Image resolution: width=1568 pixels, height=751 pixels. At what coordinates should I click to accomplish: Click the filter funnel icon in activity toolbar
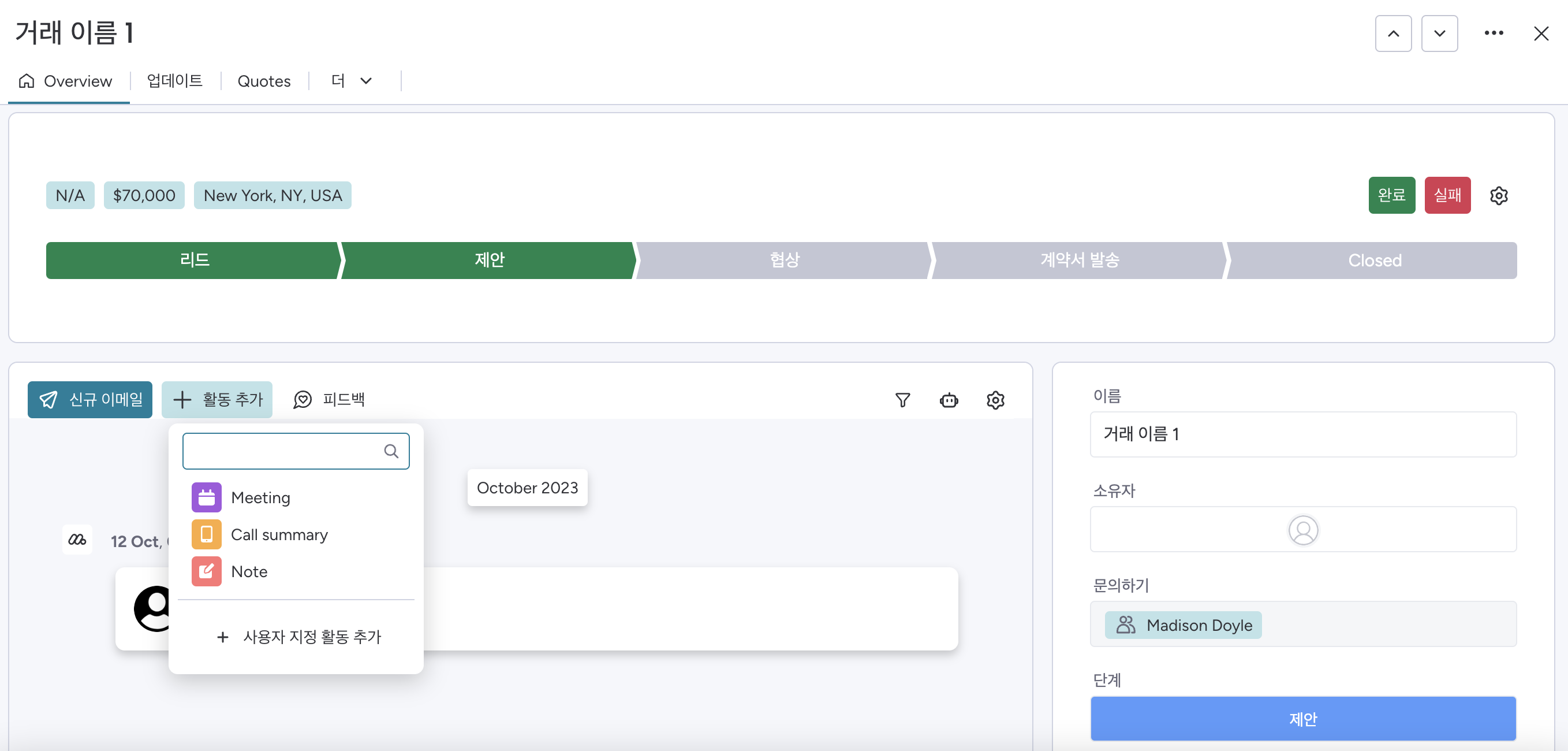click(x=902, y=400)
